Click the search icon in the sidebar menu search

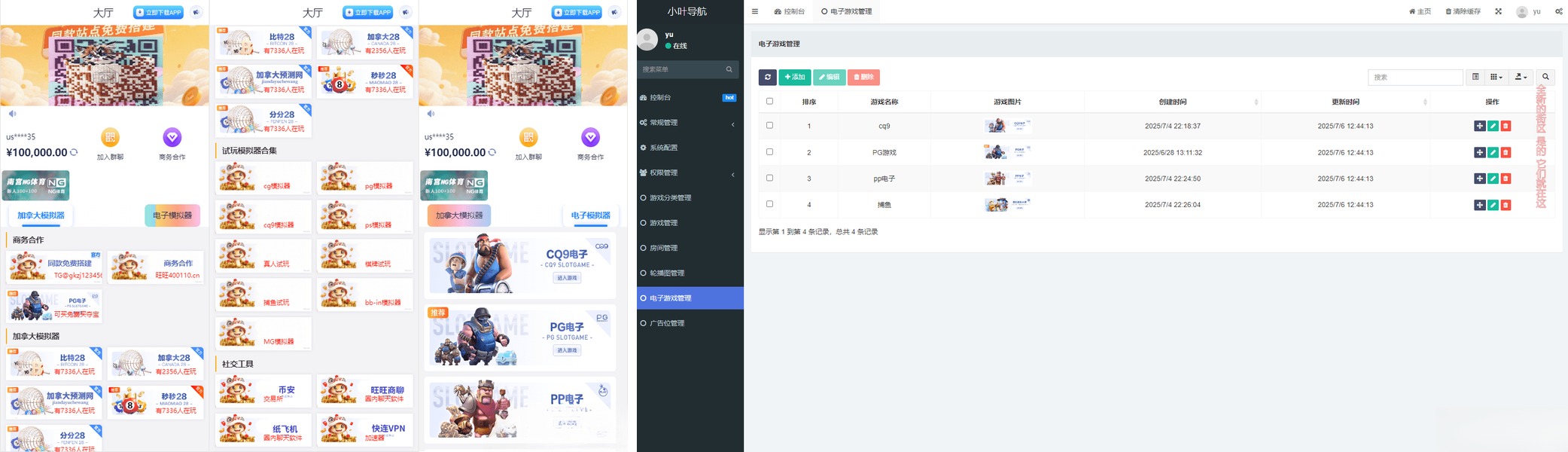pyautogui.click(x=729, y=69)
